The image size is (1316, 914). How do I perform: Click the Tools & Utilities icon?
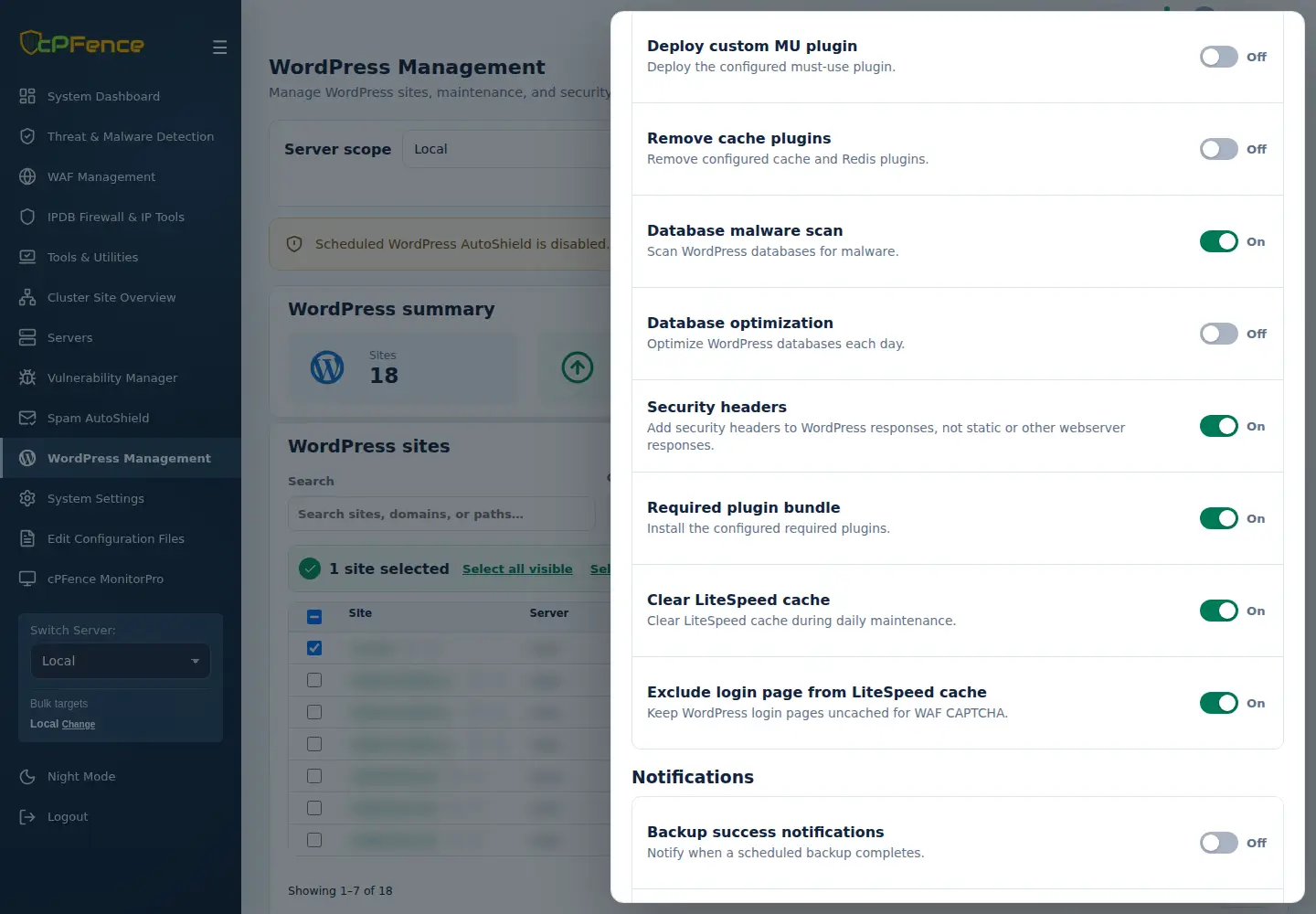(x=27, y=257)
